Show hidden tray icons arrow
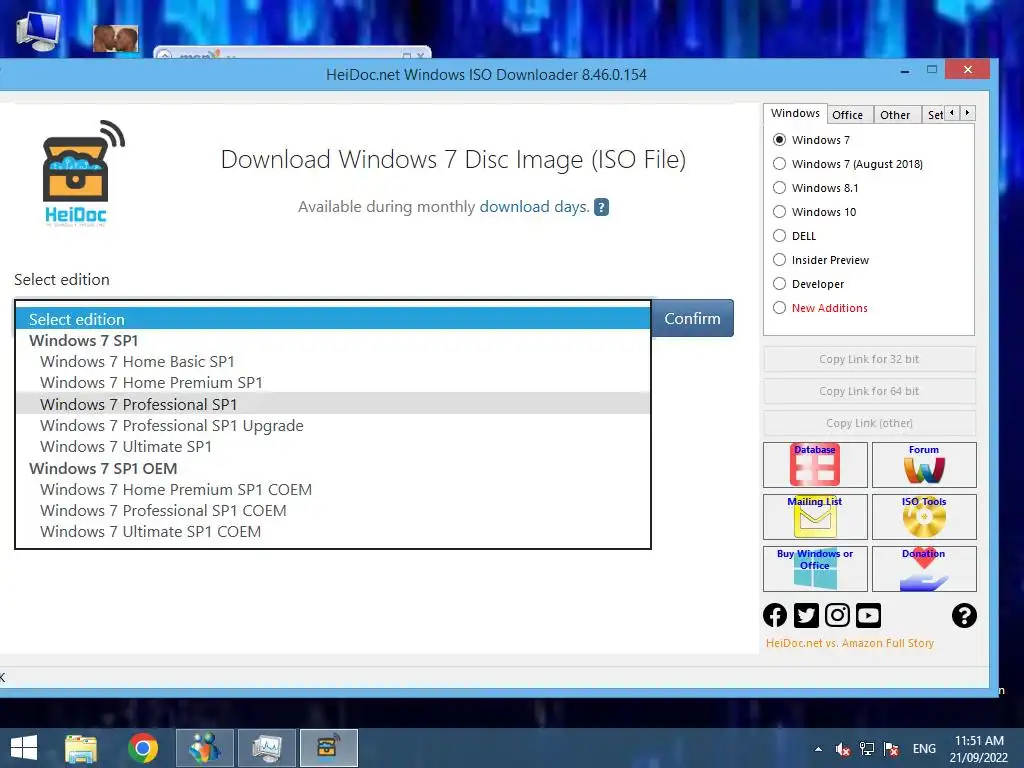Viewport: 1024px width, 768px height. tap(818, 749)
